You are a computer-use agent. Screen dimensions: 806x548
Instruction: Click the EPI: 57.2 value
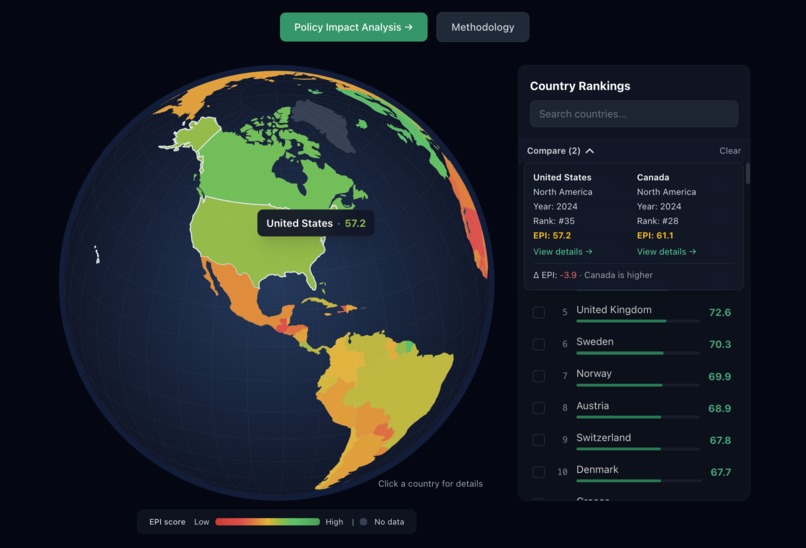(552, 235)
